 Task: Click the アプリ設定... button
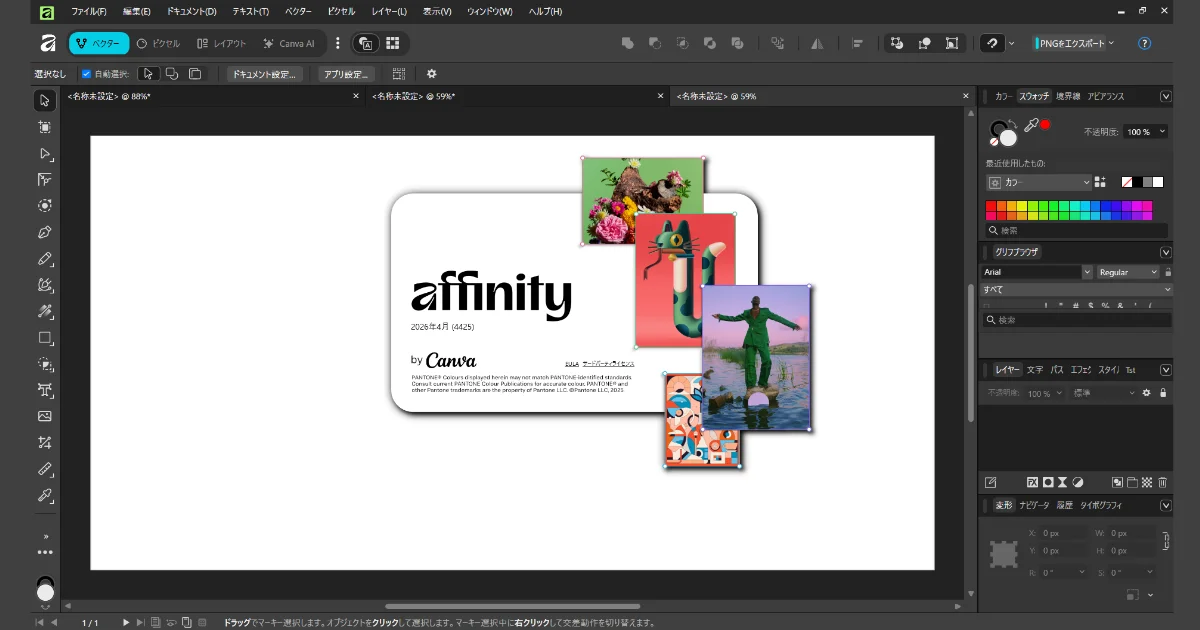[x=346, y=74]
